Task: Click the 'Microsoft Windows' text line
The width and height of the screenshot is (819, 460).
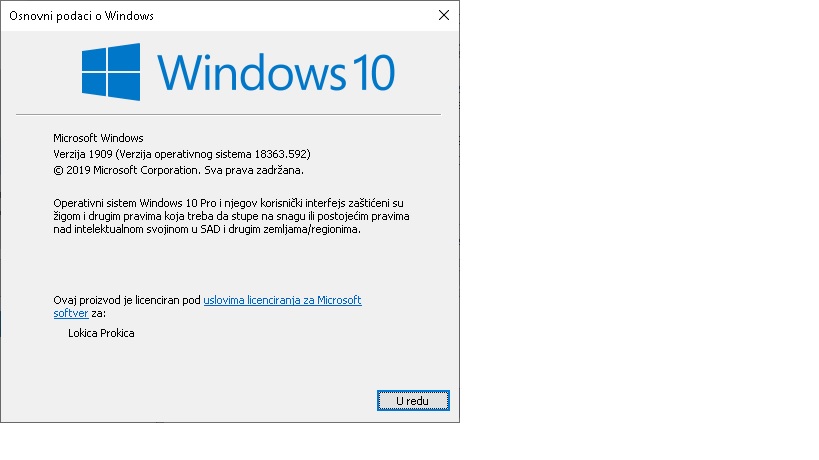Action: 98,138
